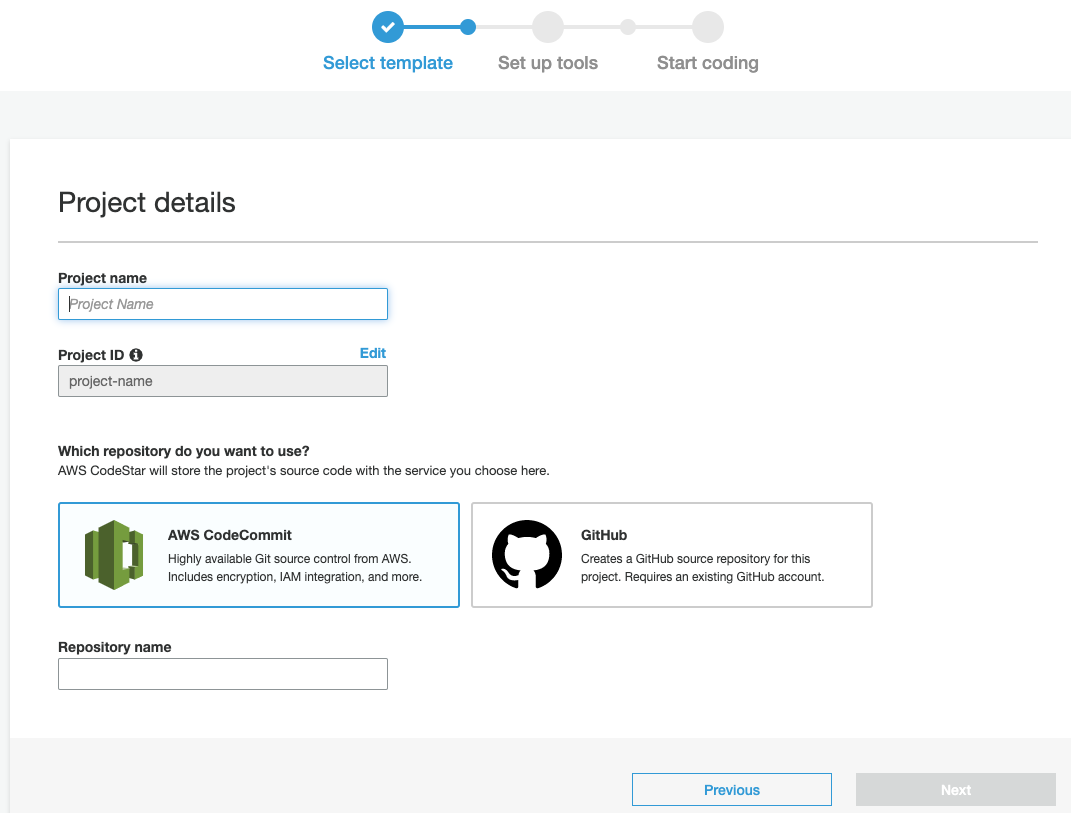Choose the GitHub repository option card

tap(672, 555)
